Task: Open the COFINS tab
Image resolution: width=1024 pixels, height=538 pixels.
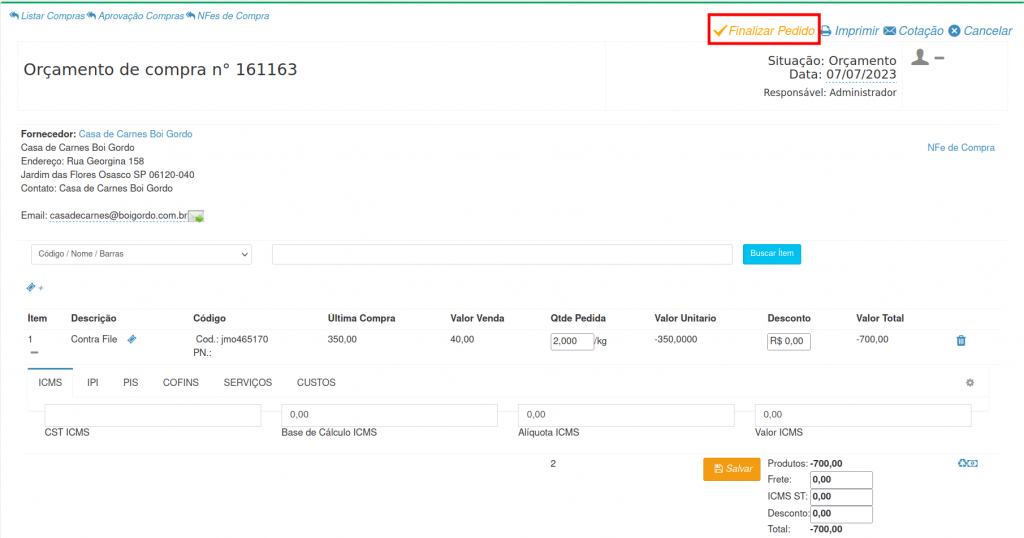Action: (180, 383)
